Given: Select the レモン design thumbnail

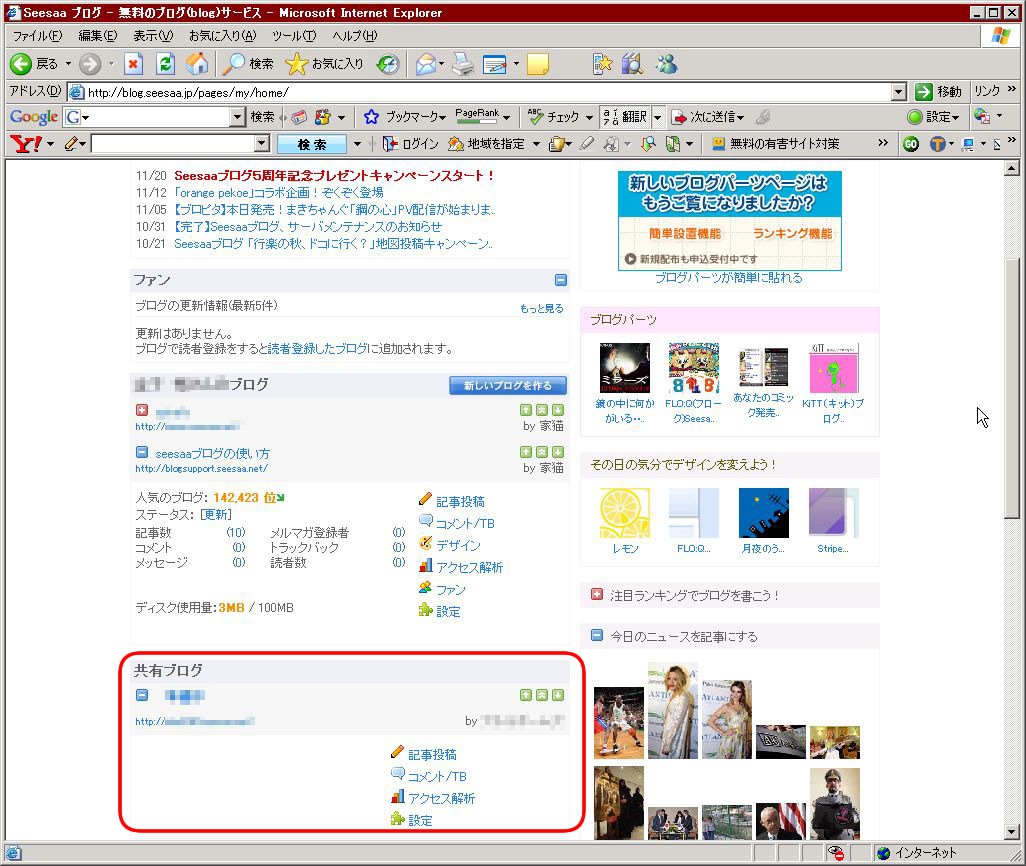Looking at the screenshot, I should pos(624,514).
